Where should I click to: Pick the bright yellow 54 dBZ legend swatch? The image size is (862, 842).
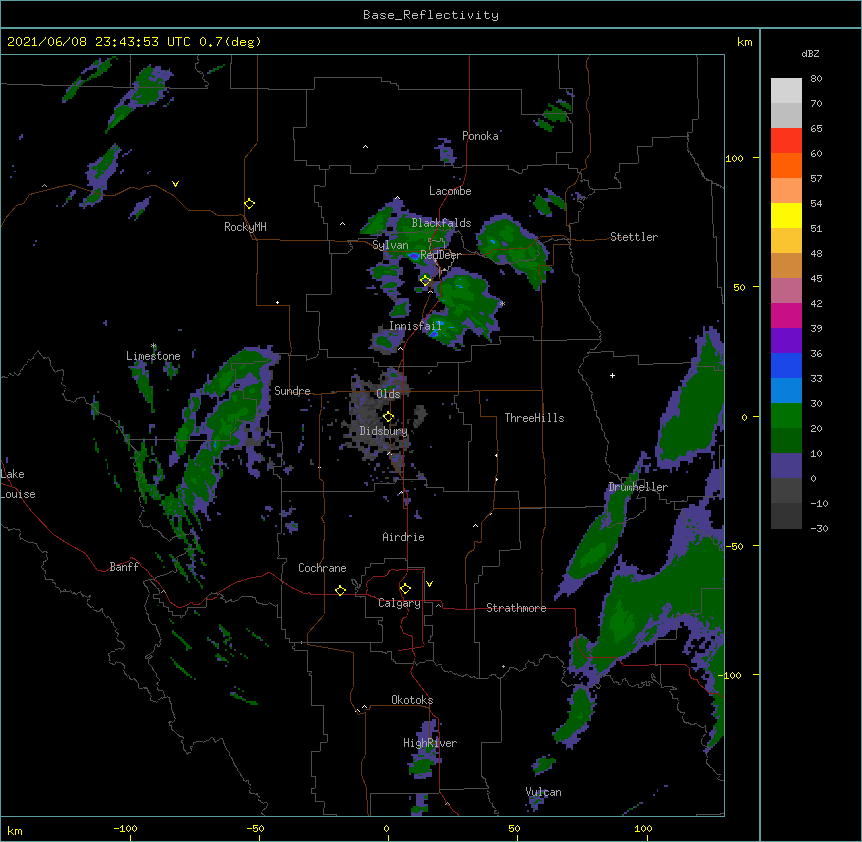tap(786, 215)
